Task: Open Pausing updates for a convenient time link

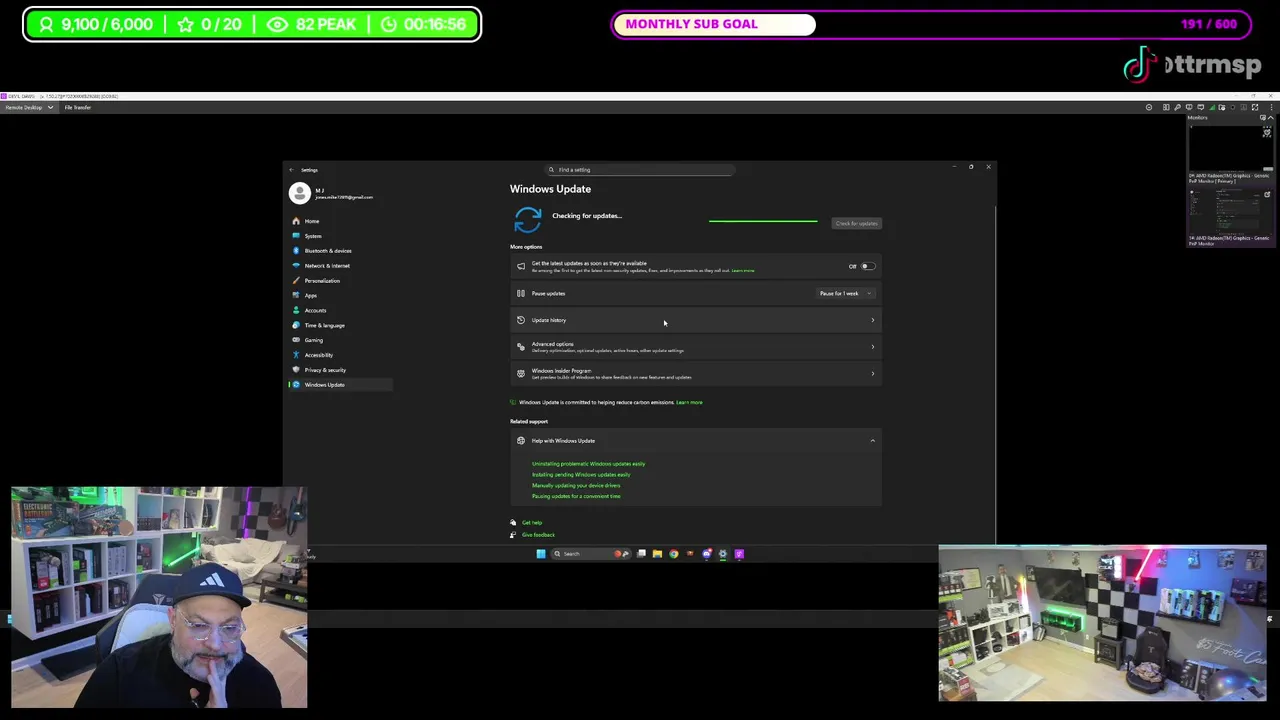Action: pos(576,496)
